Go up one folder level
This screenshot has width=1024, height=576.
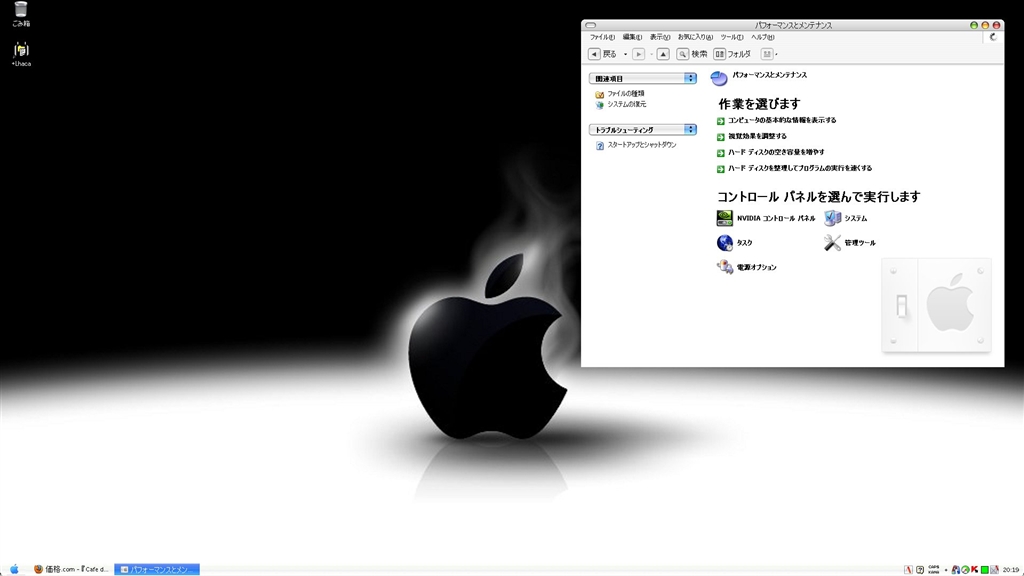coord(663,54)
